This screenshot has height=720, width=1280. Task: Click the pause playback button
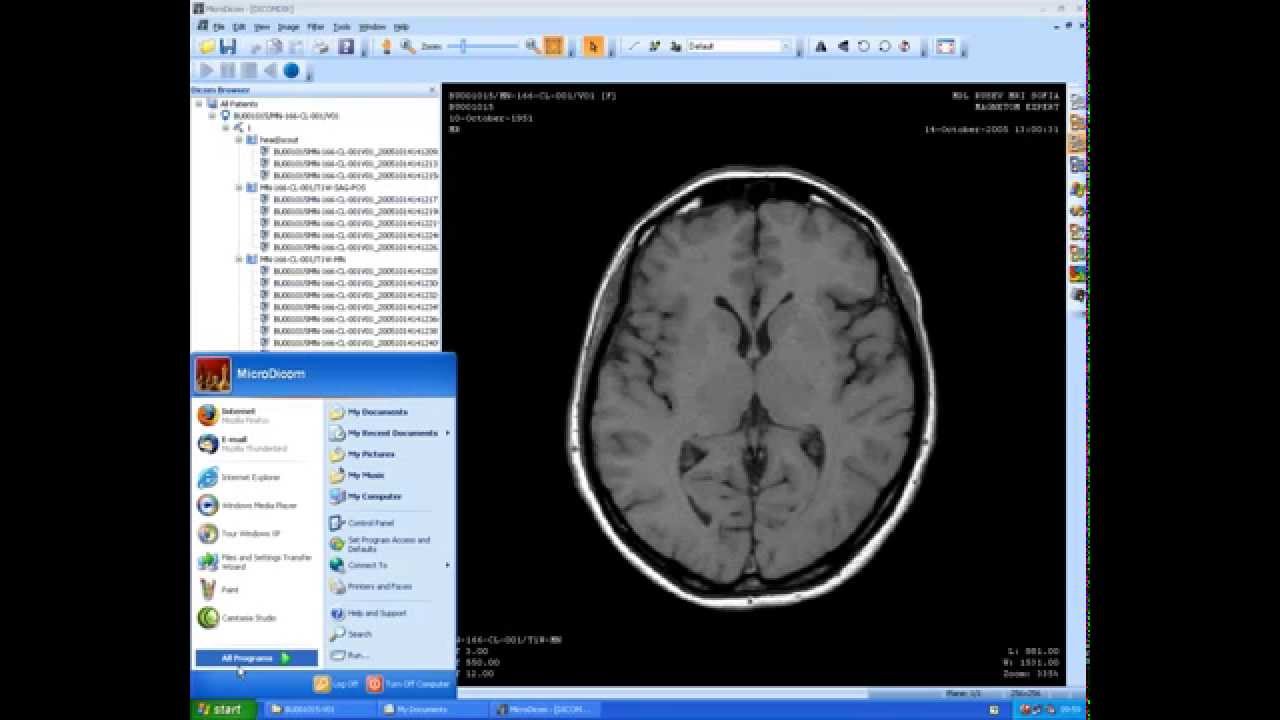click(x=228, y=71)
